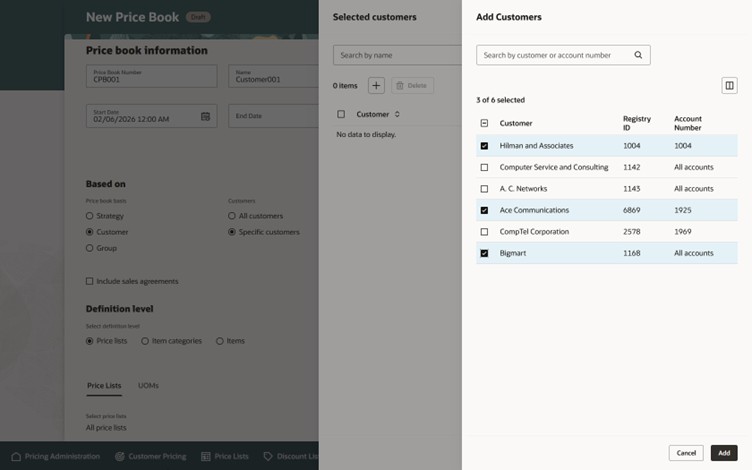Click the Draft status badge
752x470 pixels.
coord(198,17)
